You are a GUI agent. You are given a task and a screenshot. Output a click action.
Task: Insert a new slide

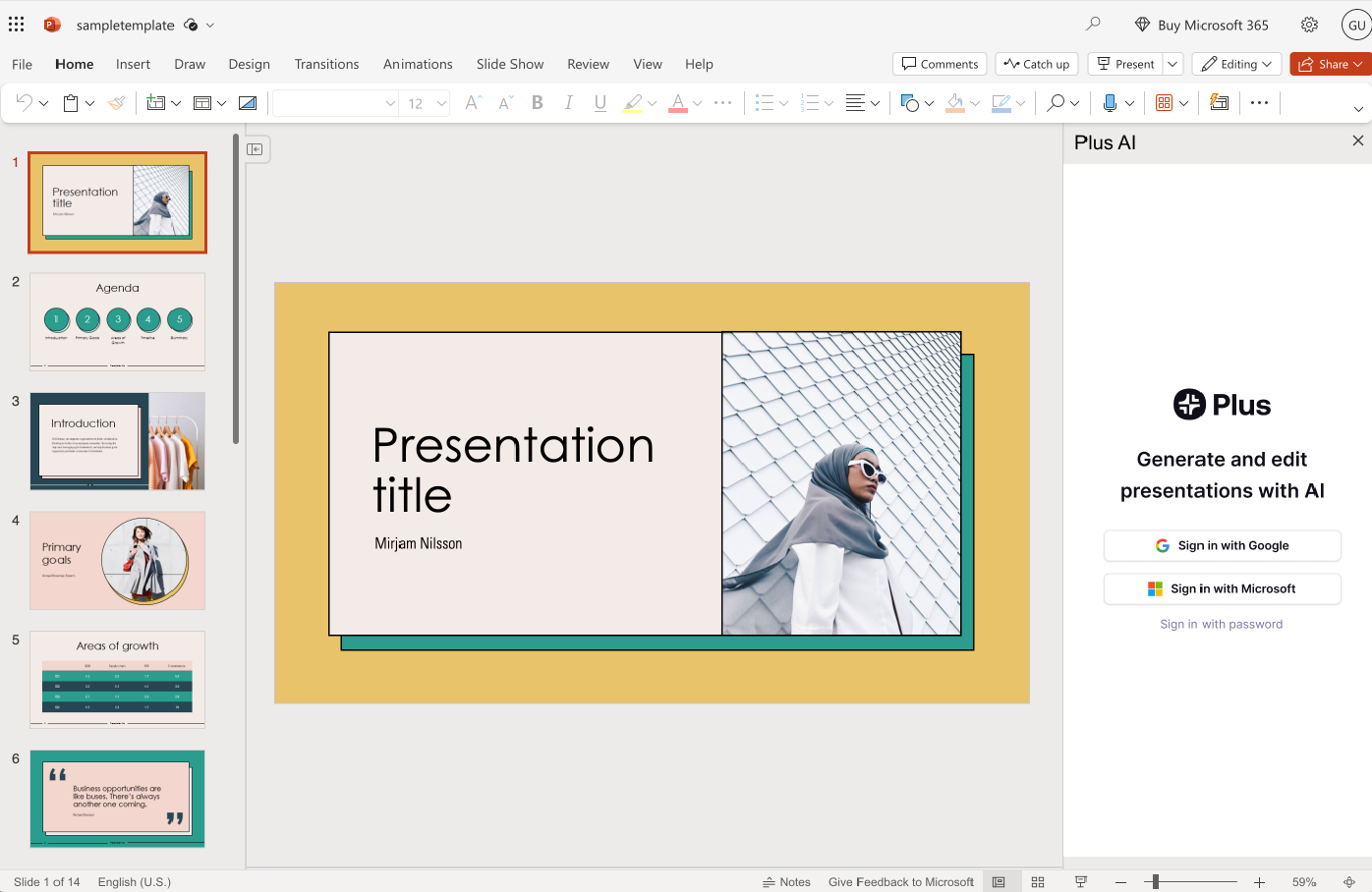pos(157,102)
